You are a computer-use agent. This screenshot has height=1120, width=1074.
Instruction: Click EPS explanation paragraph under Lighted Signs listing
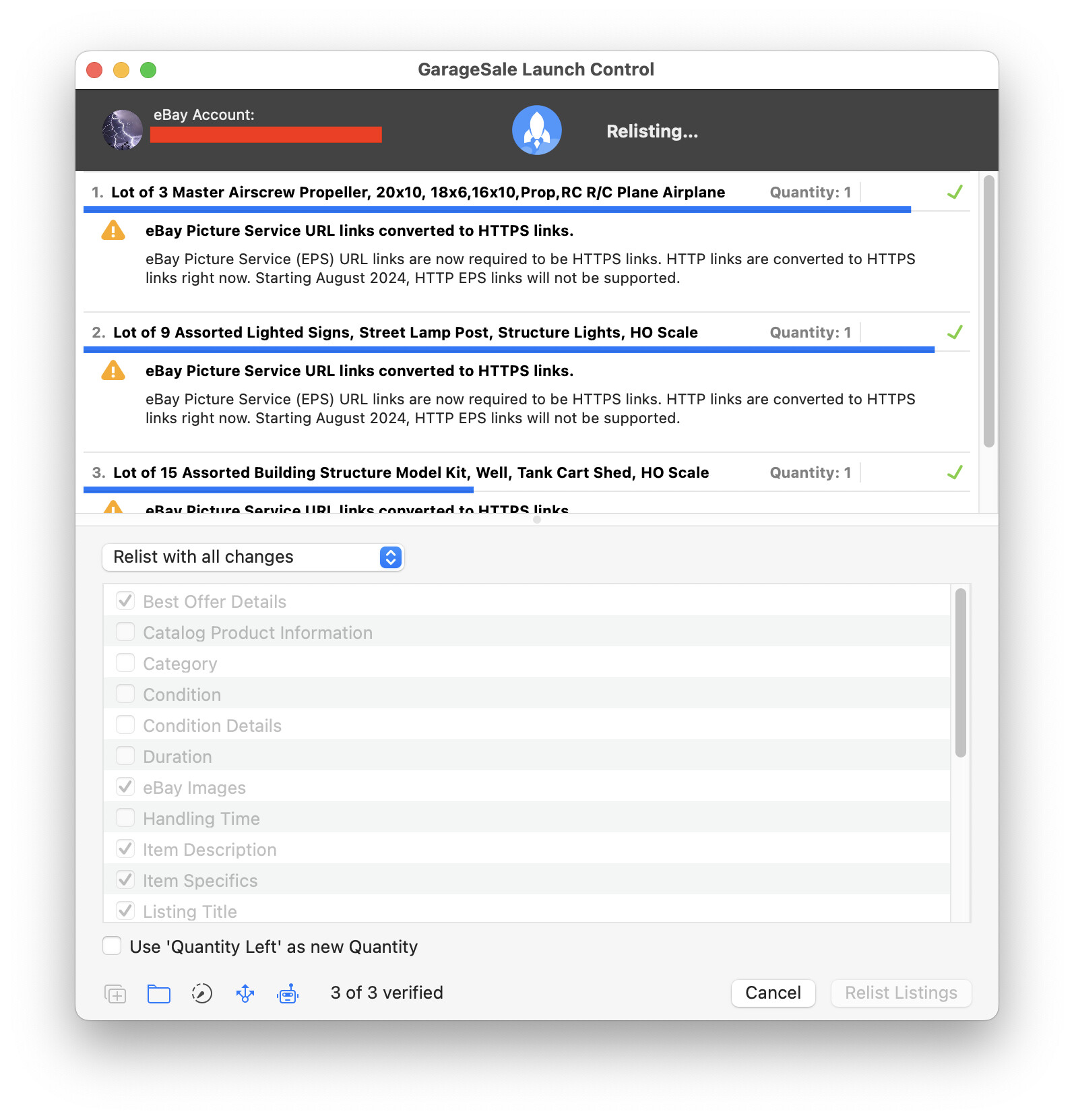(x=530, y=408)
